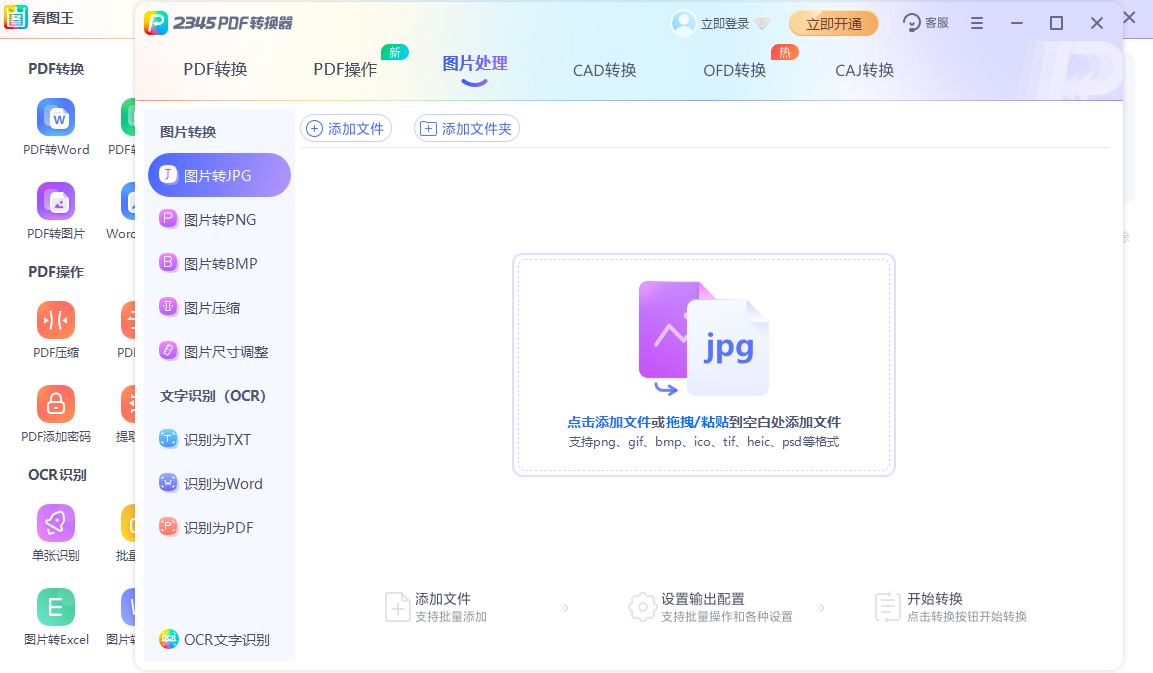Open the 图片转Excel tool

[56, 607]
